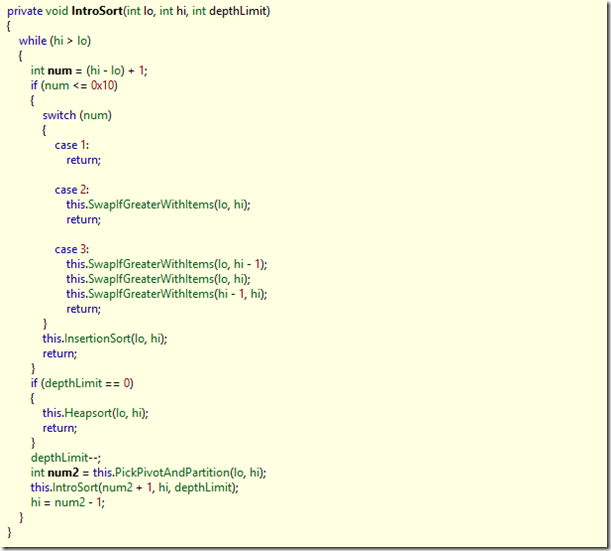
Task: Click the case 1 label
Action: (68, 145)
